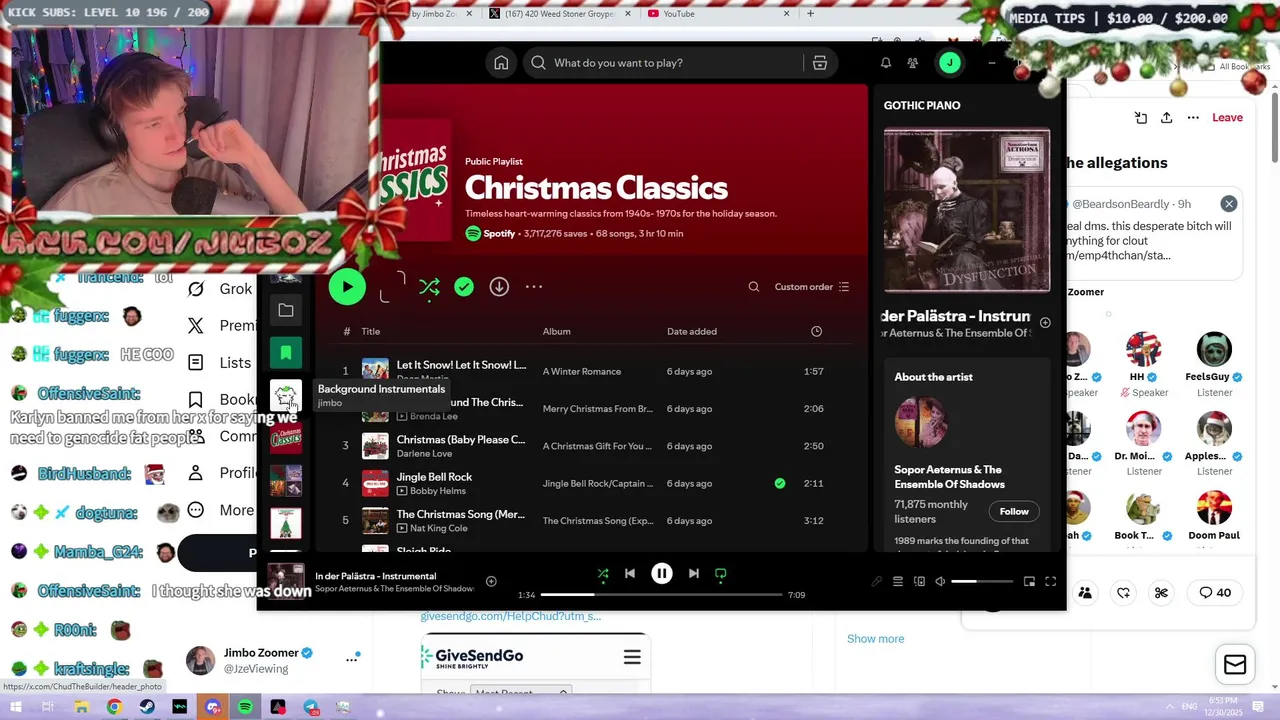The image size is (1280, 720).
Task: Adjust the Spotify volume slider
Action: pyautogui.click(x=982, y=581)
